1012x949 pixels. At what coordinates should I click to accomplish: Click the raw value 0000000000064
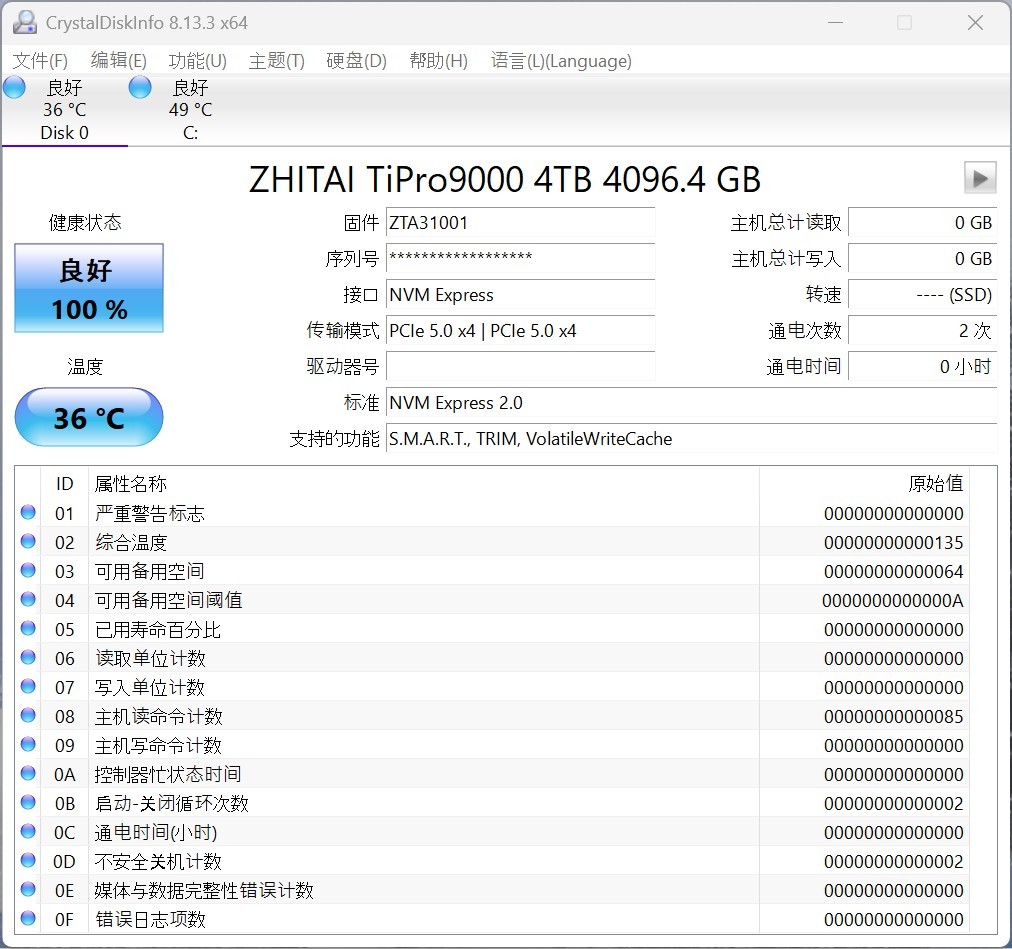tap(893, 571)
